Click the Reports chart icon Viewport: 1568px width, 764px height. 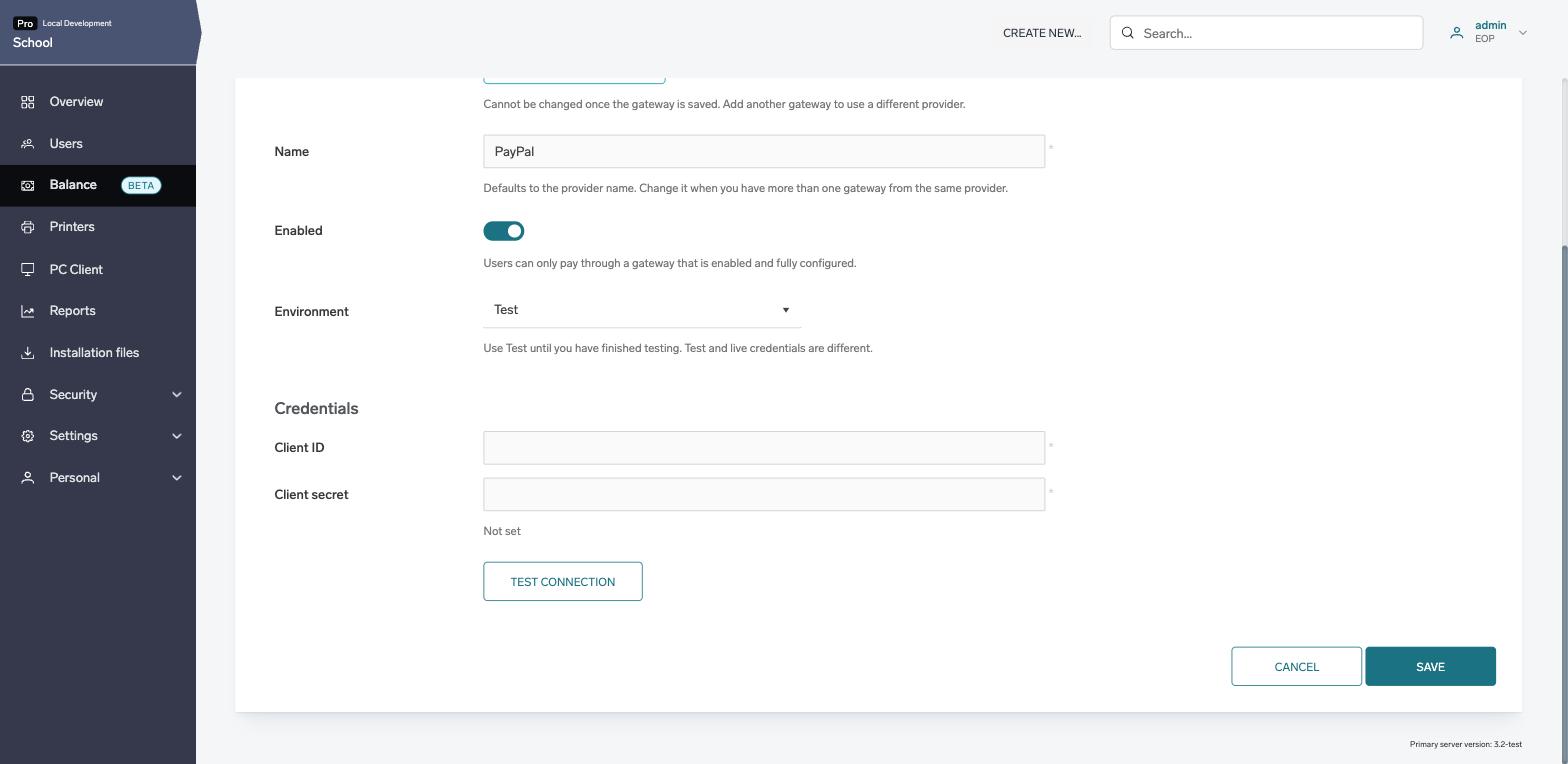pos(28,311)
